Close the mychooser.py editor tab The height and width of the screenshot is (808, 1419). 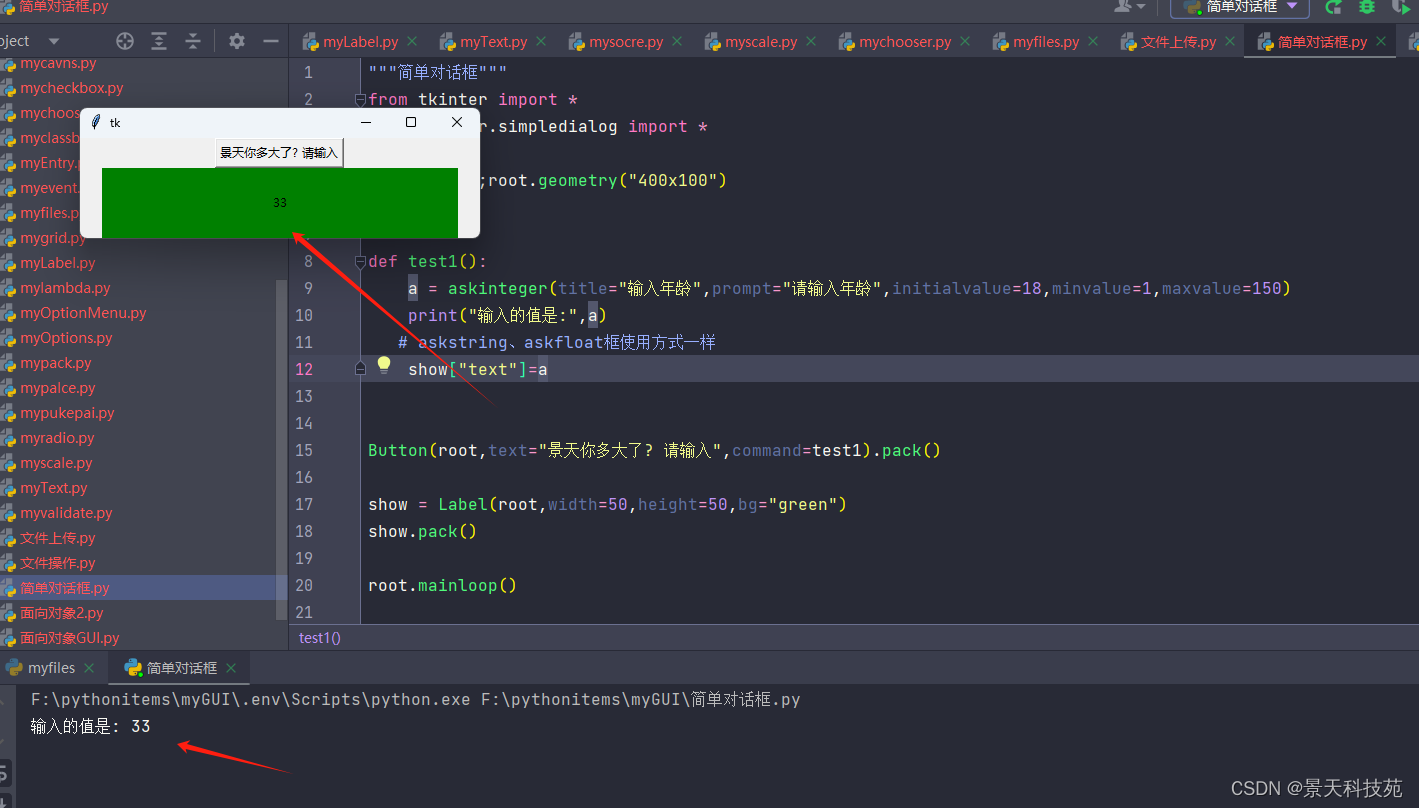pos(966,42)
